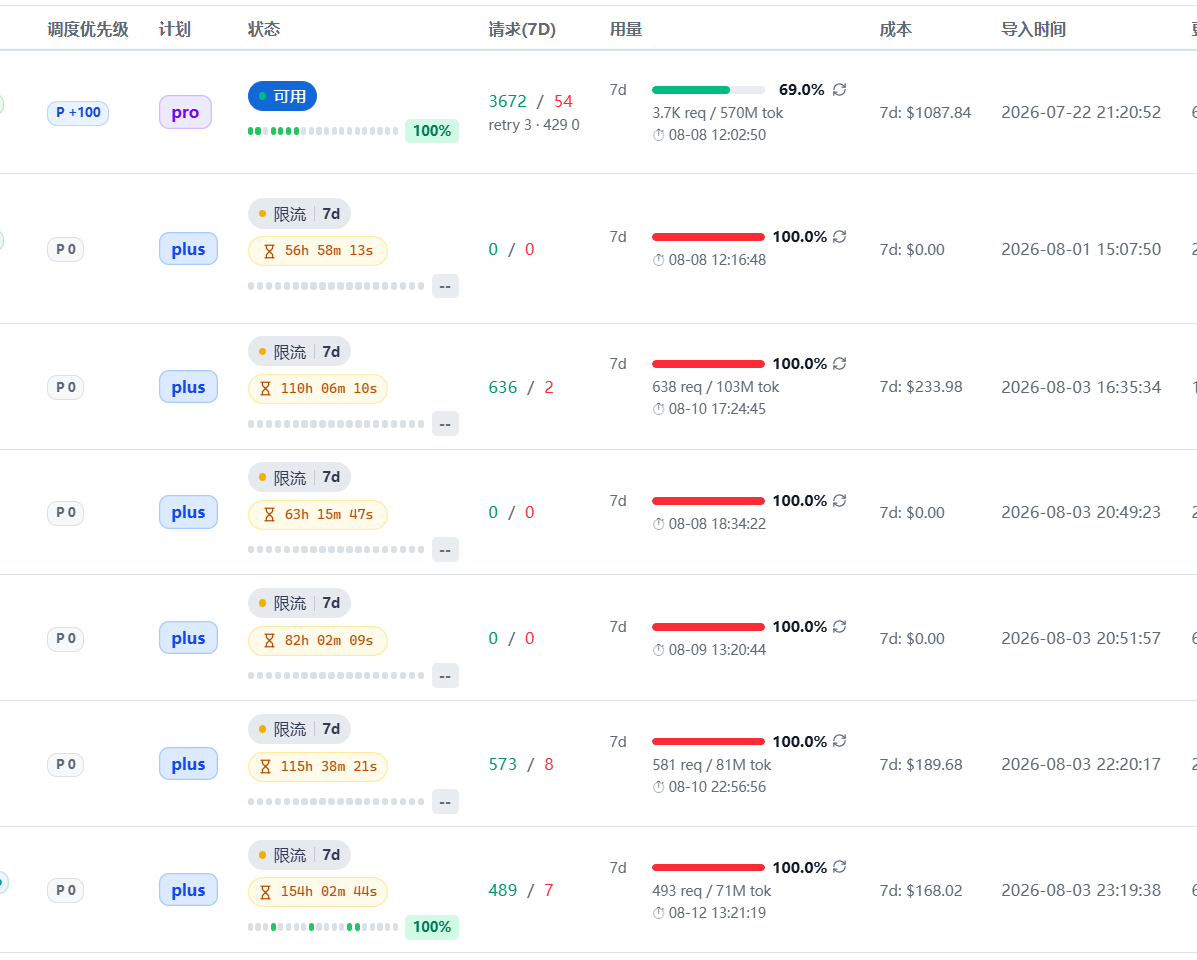Click the import time 2026-08-01 15:07:50
This screenshot has height=960, width=1197.
(1081, 250)
